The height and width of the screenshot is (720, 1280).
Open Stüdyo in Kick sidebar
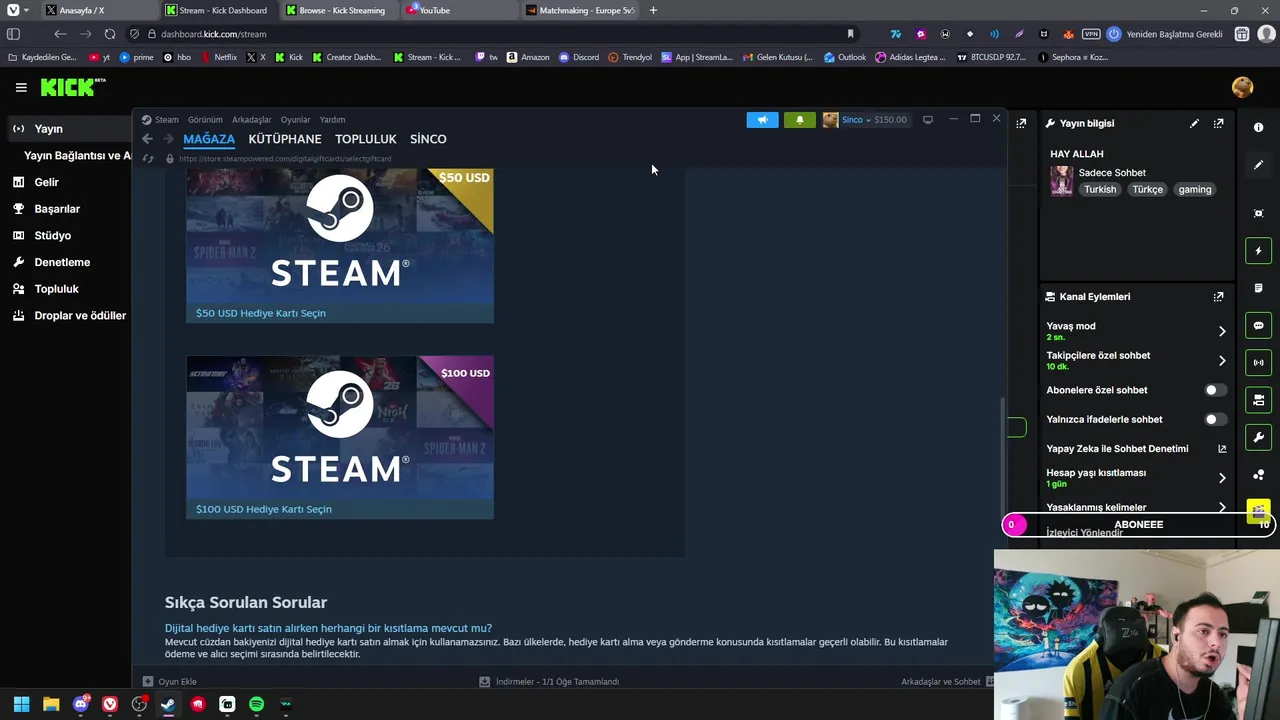pyautogui.click(x=52, y=236)
